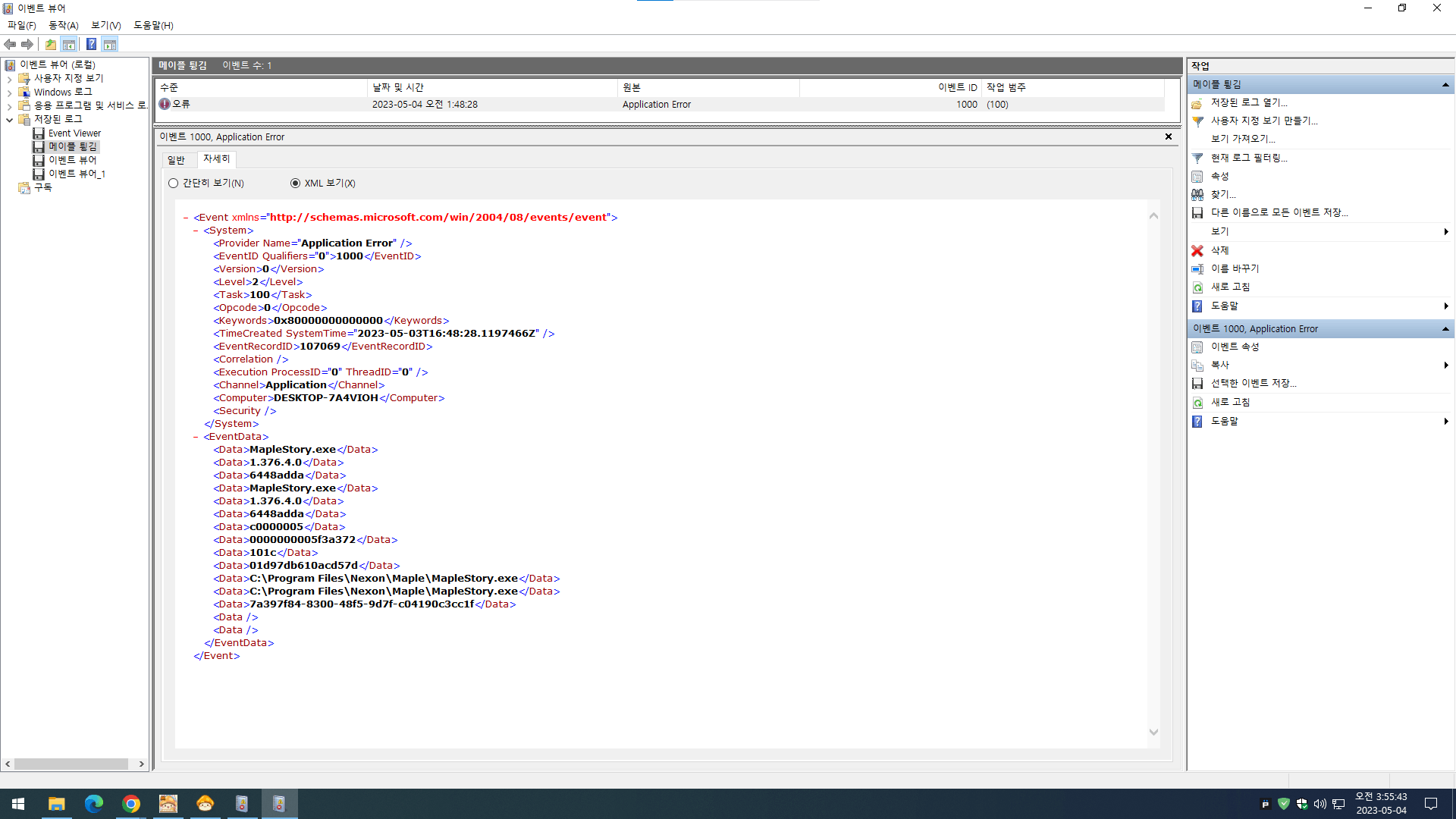Sort by the 날짜 및 시간 column header

click(493, 88)
